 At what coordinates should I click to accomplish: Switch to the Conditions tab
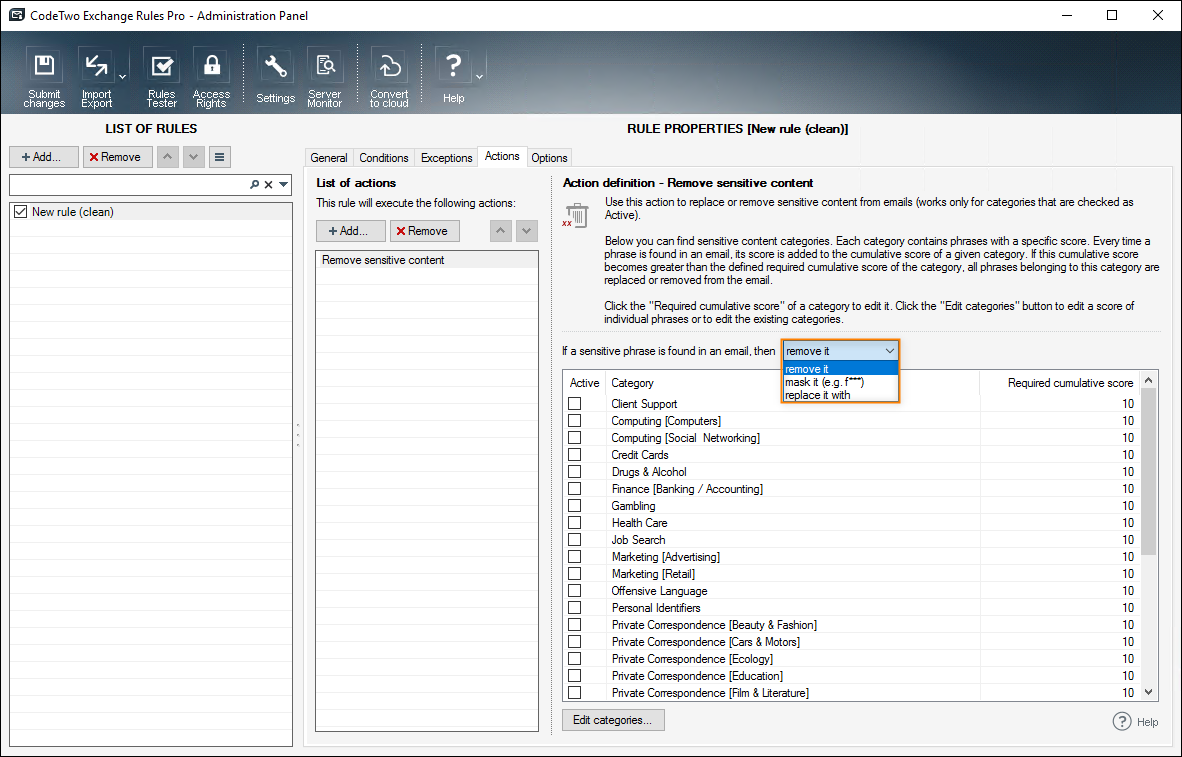pyautogui.click(x=384, y=158)
